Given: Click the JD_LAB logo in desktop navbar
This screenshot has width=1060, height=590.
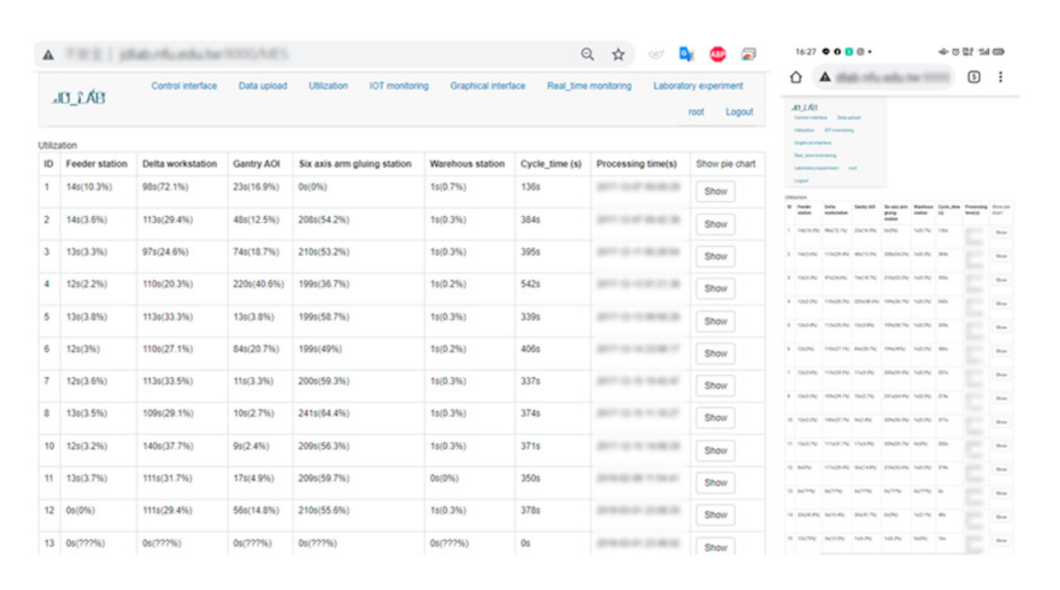Looking at the screenshot, I should click(x=78, y=98).
